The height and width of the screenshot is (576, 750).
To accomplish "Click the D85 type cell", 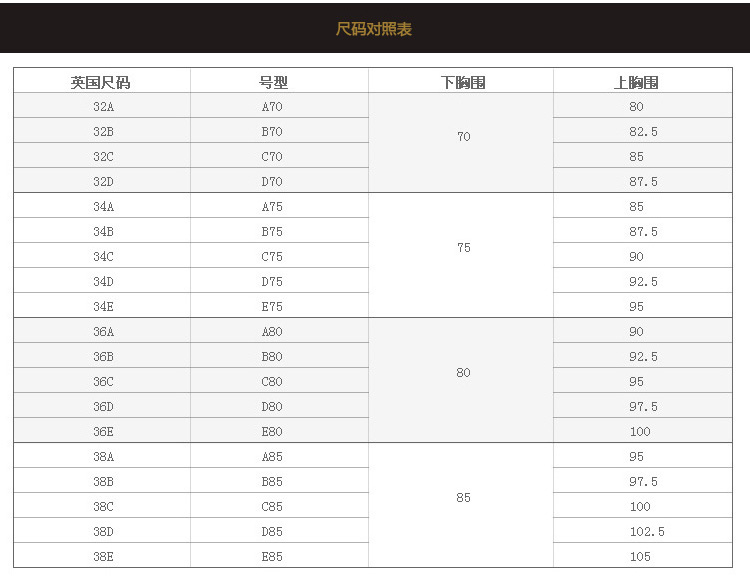I will click(x=272, y=531).
